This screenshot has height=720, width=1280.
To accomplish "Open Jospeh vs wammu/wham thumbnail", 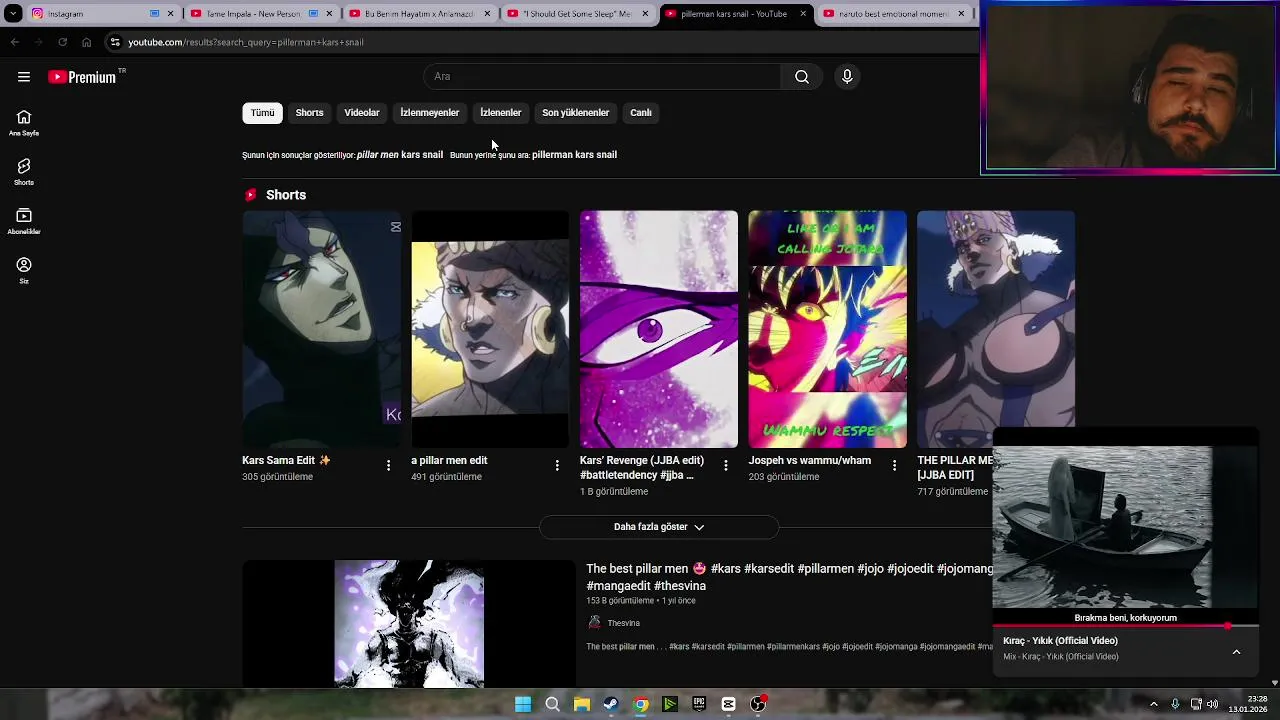I will click(x=828, y=329).
